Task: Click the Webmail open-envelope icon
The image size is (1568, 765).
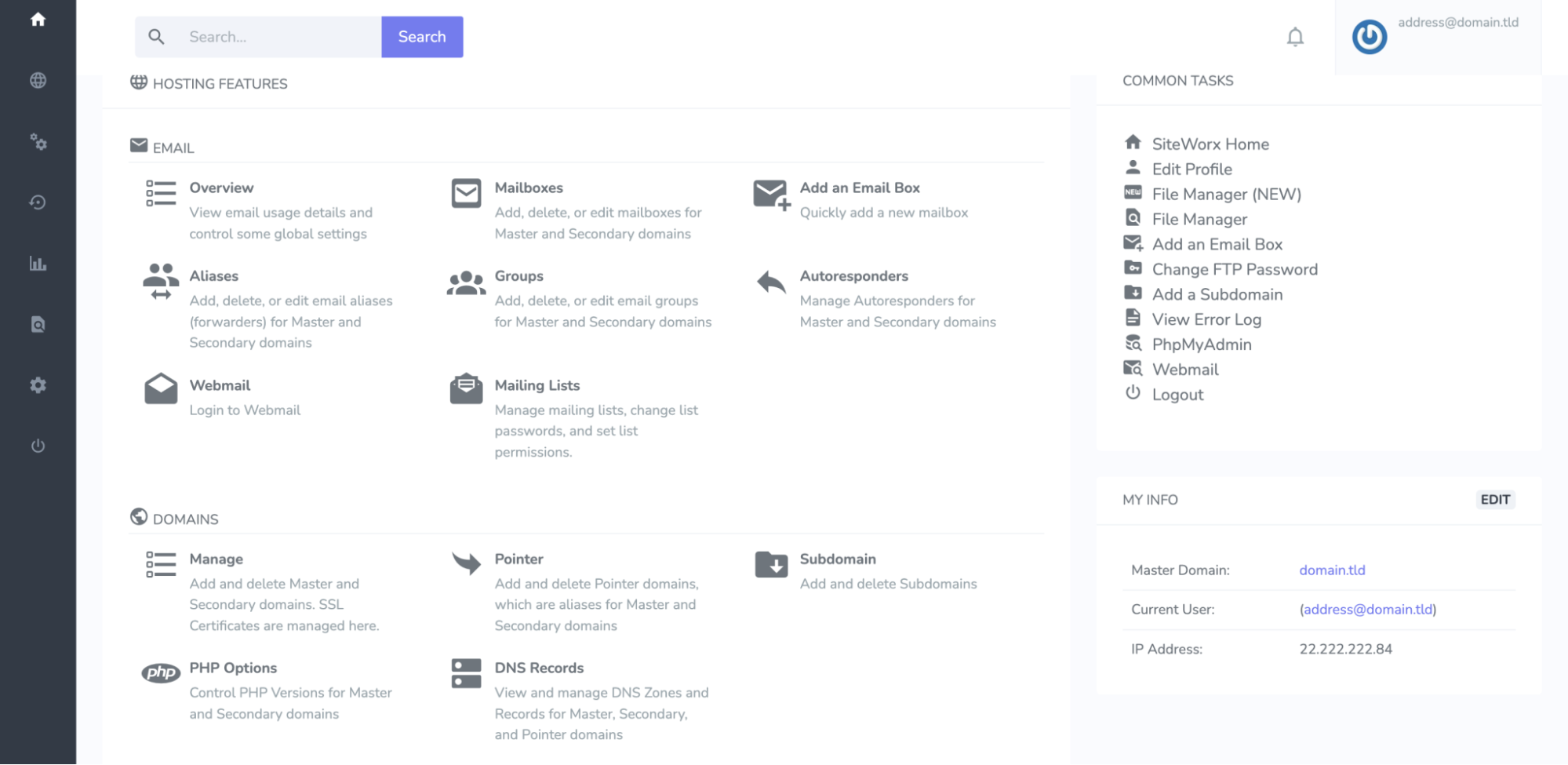Action: pos(160,389)
